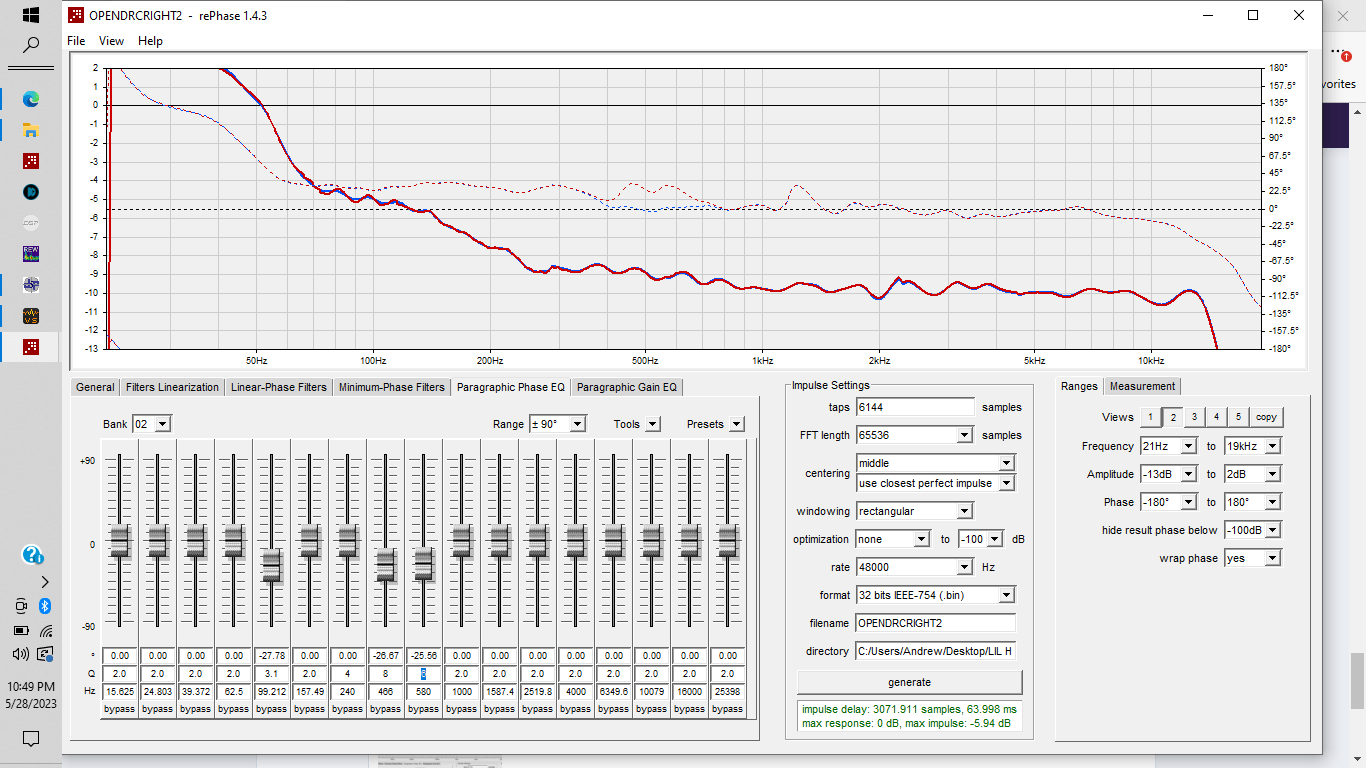The height and width of the screenshot is (768, 1366).
Task: Open the File menu
Action: click(x=76, y=41)
